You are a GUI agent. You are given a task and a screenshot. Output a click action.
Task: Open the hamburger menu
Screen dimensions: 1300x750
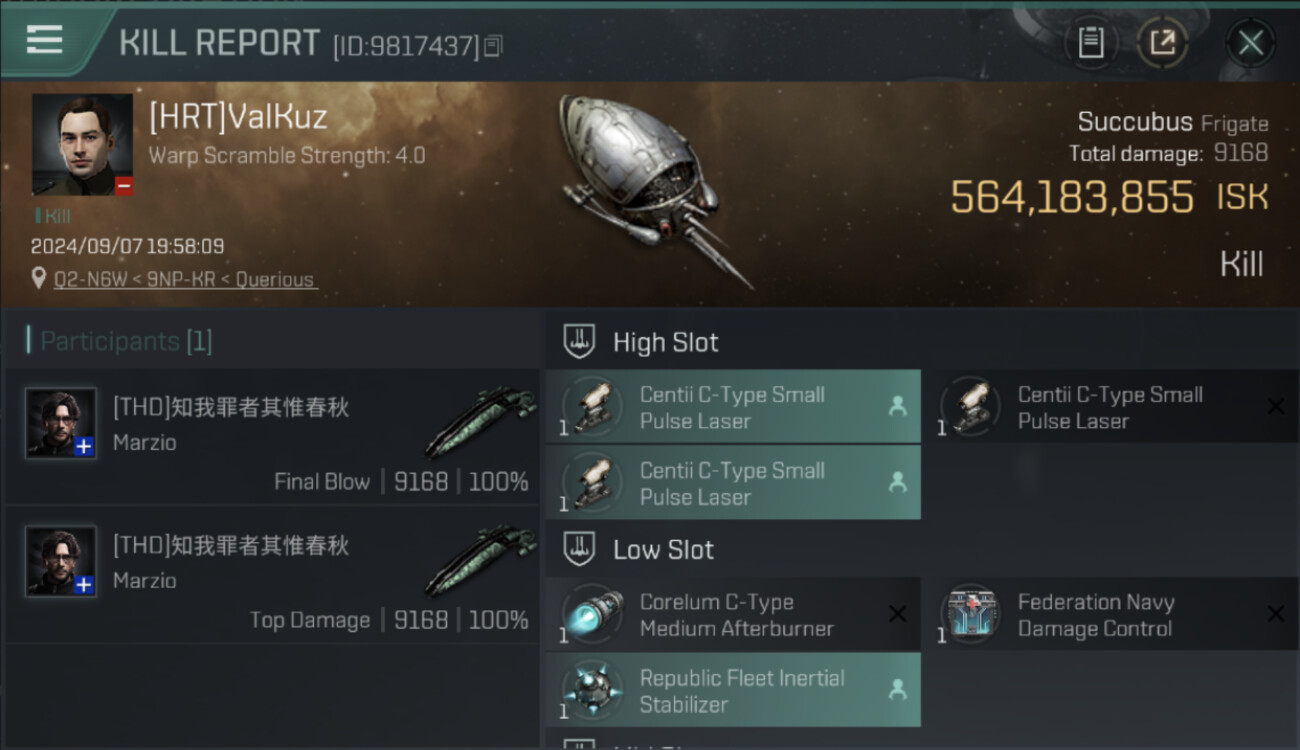tap(45, 40)
